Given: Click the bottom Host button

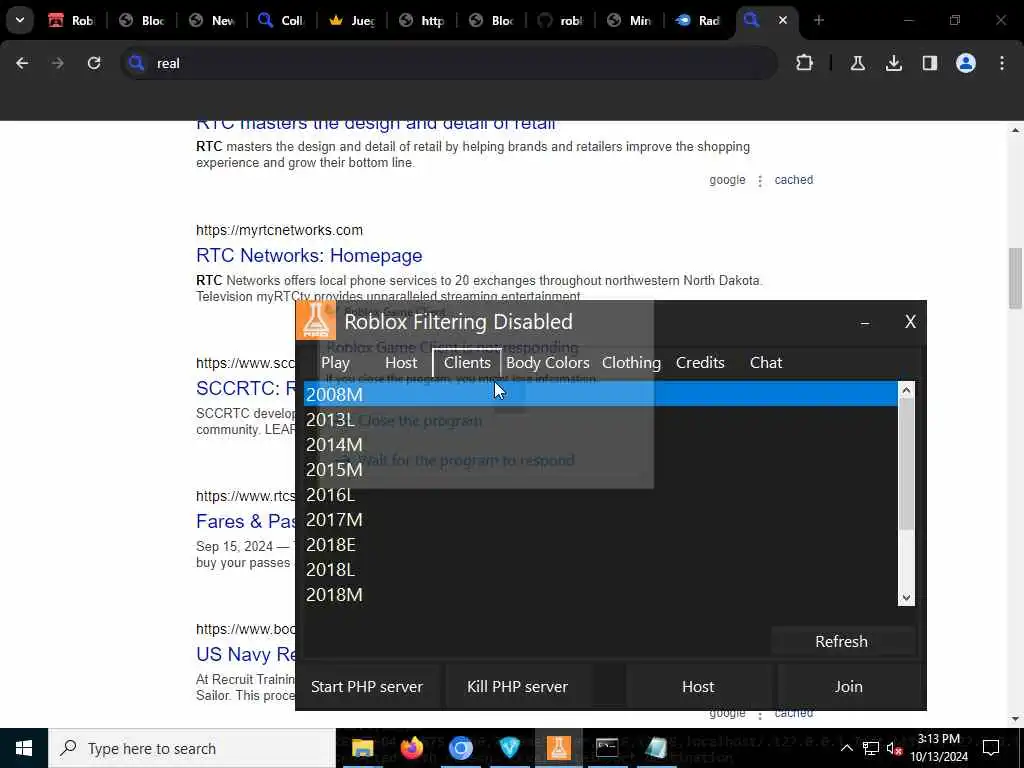Looking at the screenshot, I should coord(697,686).
